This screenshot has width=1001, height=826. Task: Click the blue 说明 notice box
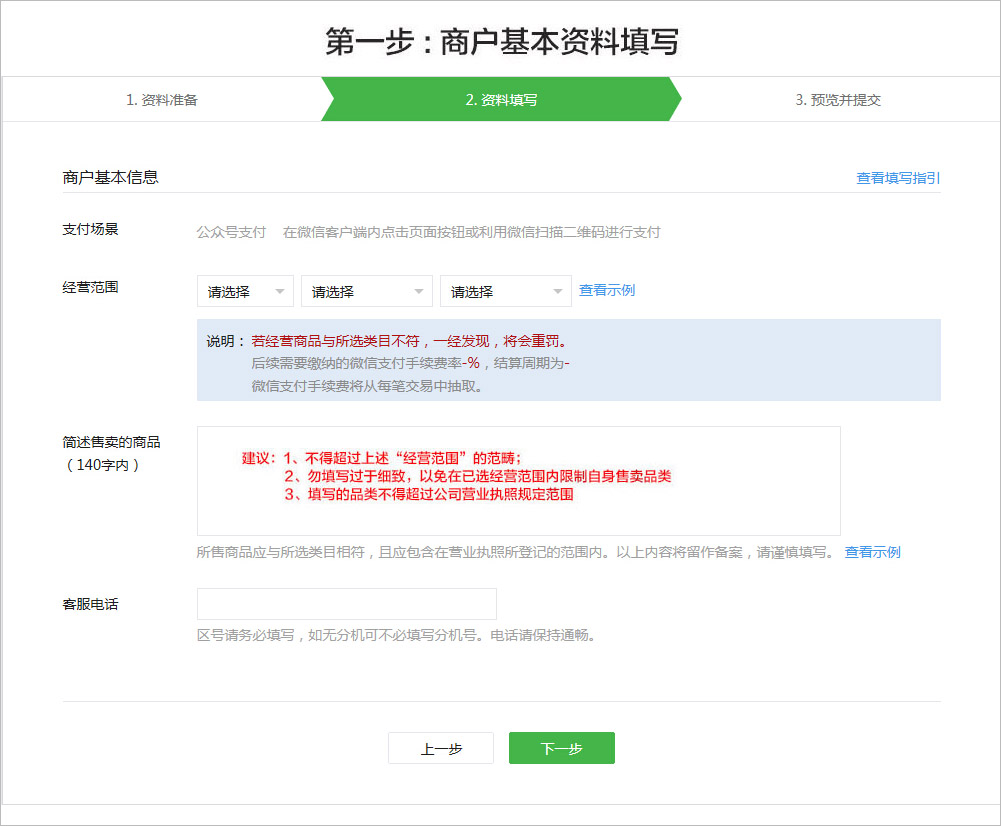click(568, 360)
